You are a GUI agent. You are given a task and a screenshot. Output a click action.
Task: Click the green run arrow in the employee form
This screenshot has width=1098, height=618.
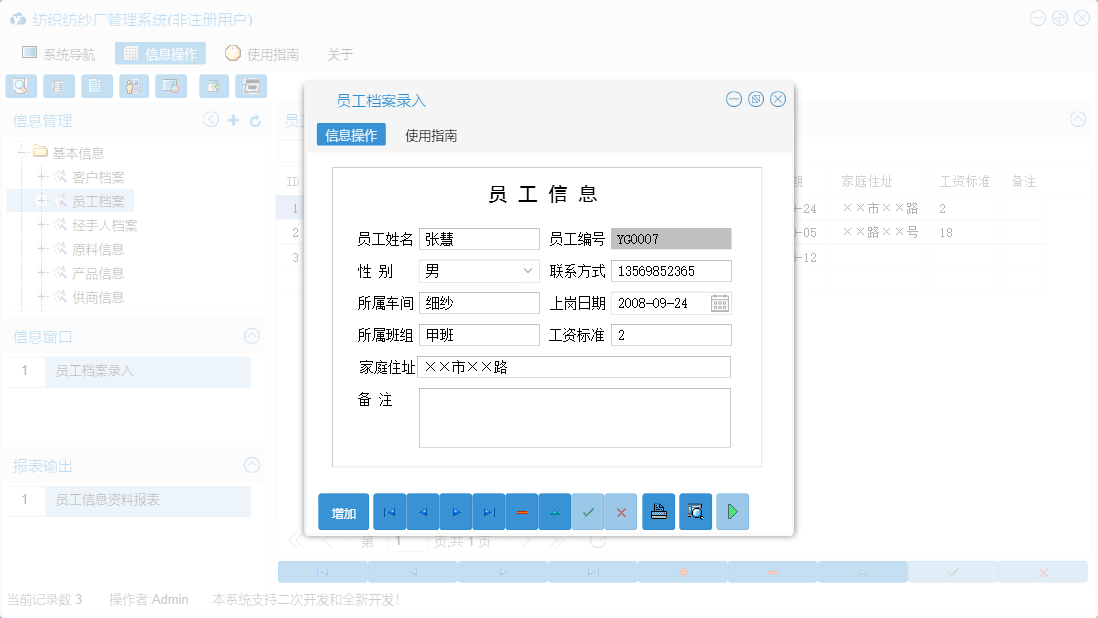pos(733,511)
